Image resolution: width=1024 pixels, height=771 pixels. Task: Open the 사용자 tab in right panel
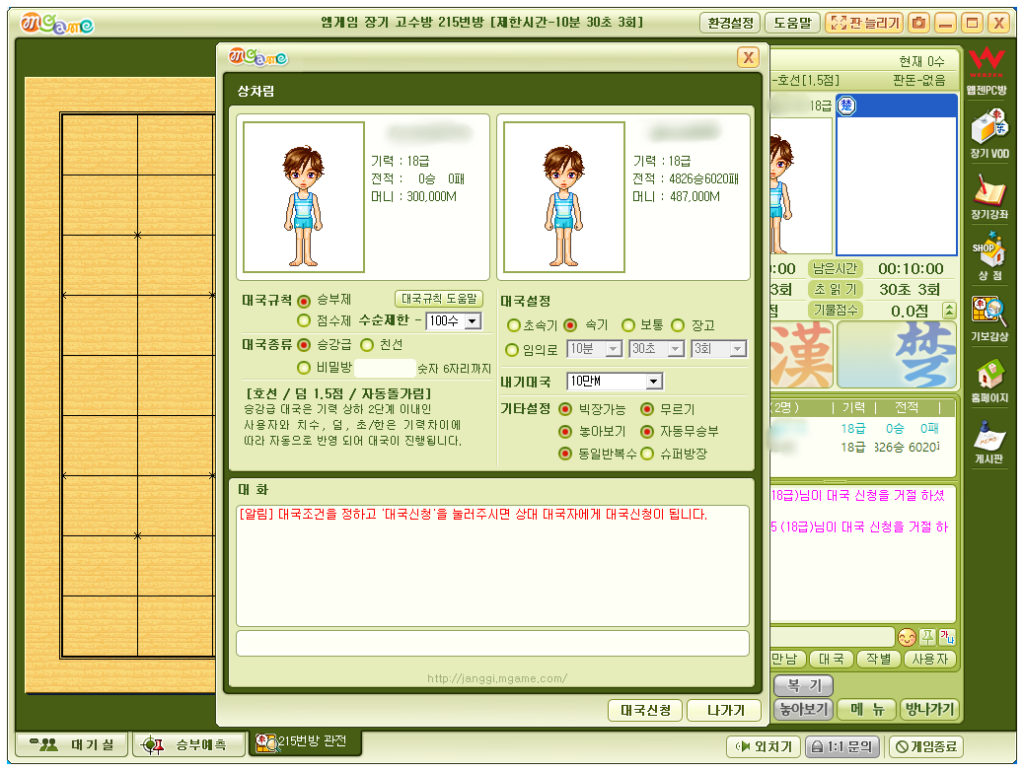(930, 659)
